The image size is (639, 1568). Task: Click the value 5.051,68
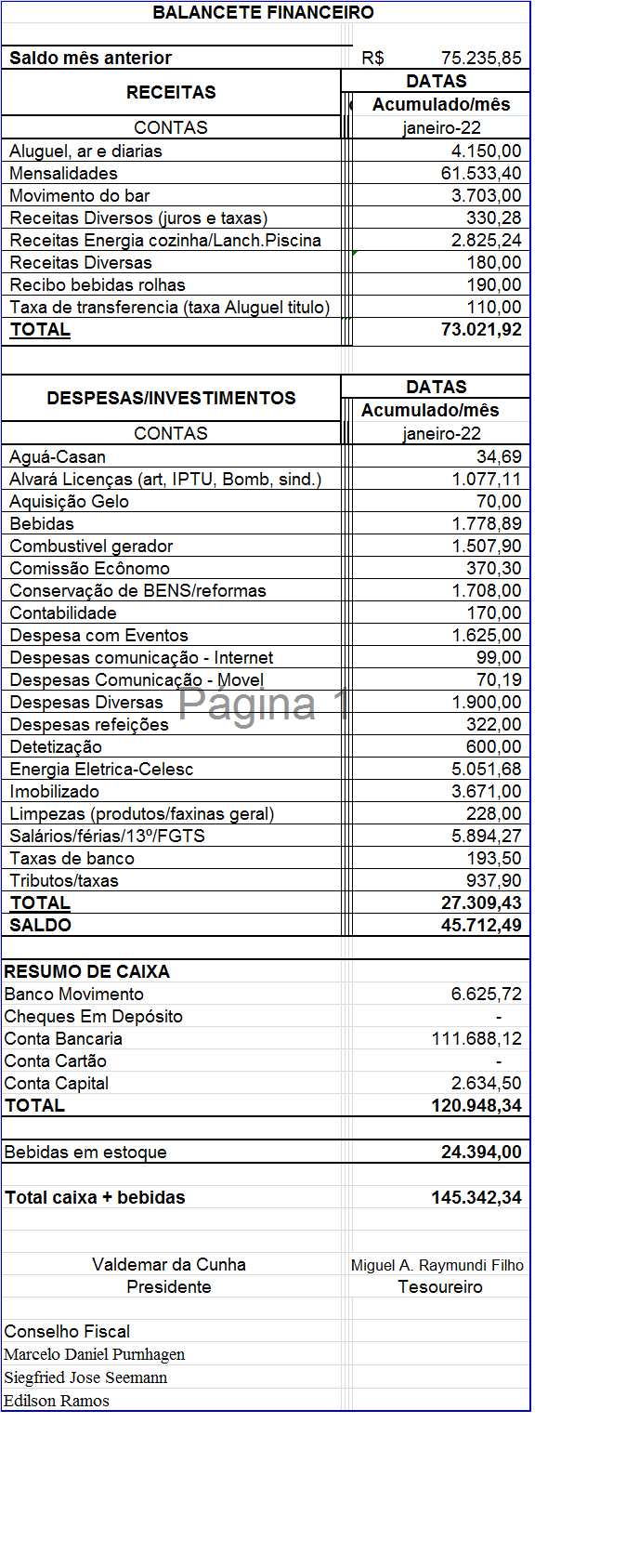point(487,769)
